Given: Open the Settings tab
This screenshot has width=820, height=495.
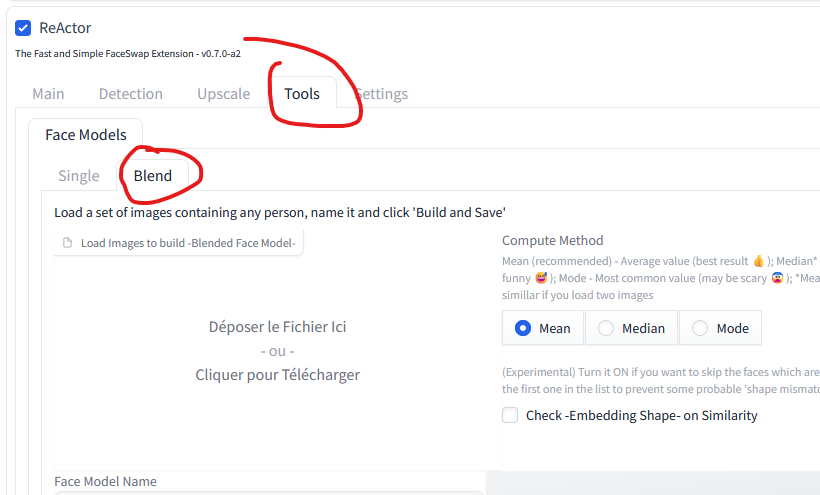Looking at the screenshot, I should point(381,94).
